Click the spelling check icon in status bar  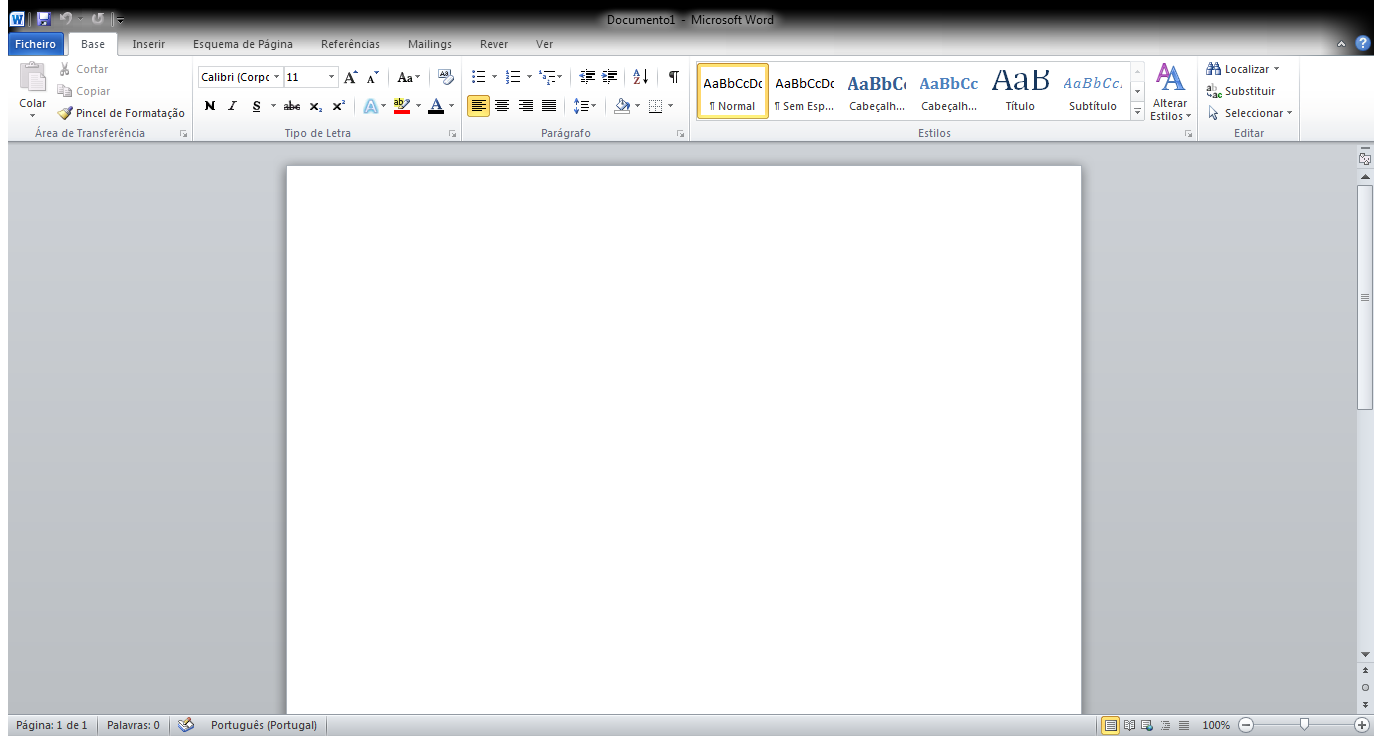(x=185, y=725)
